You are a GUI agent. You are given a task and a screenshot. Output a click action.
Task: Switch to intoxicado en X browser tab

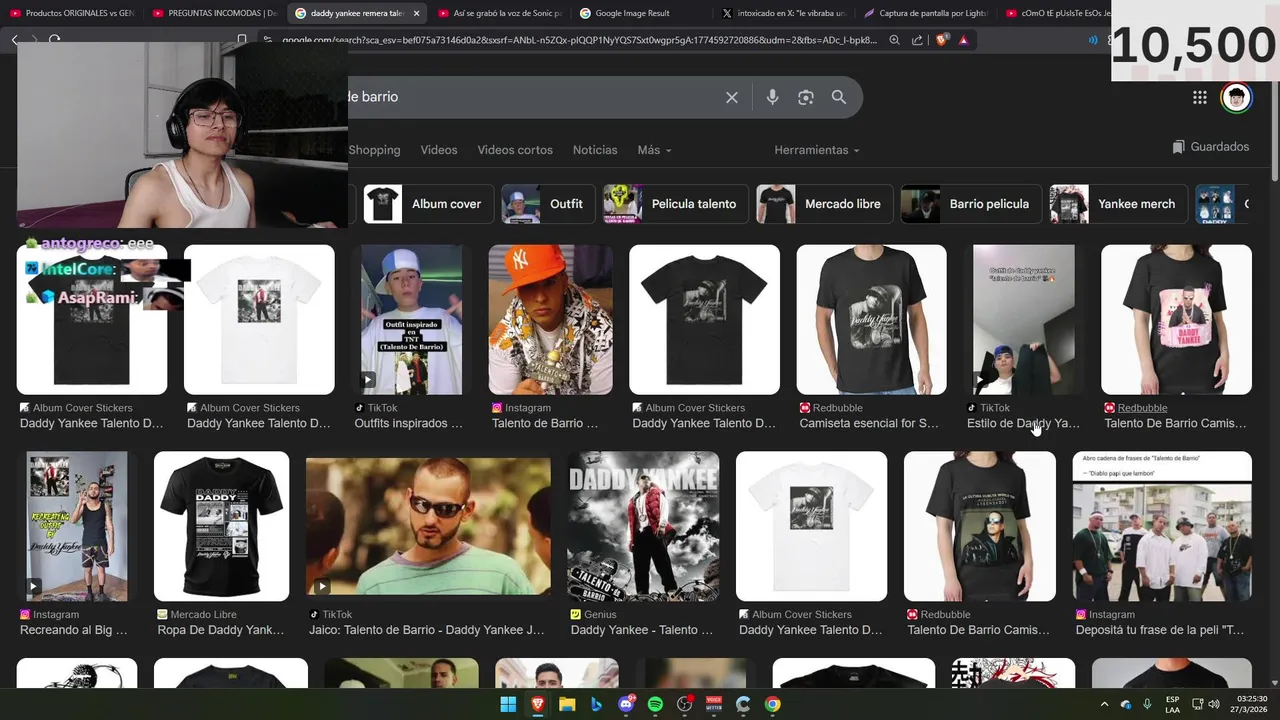[785, 13]
